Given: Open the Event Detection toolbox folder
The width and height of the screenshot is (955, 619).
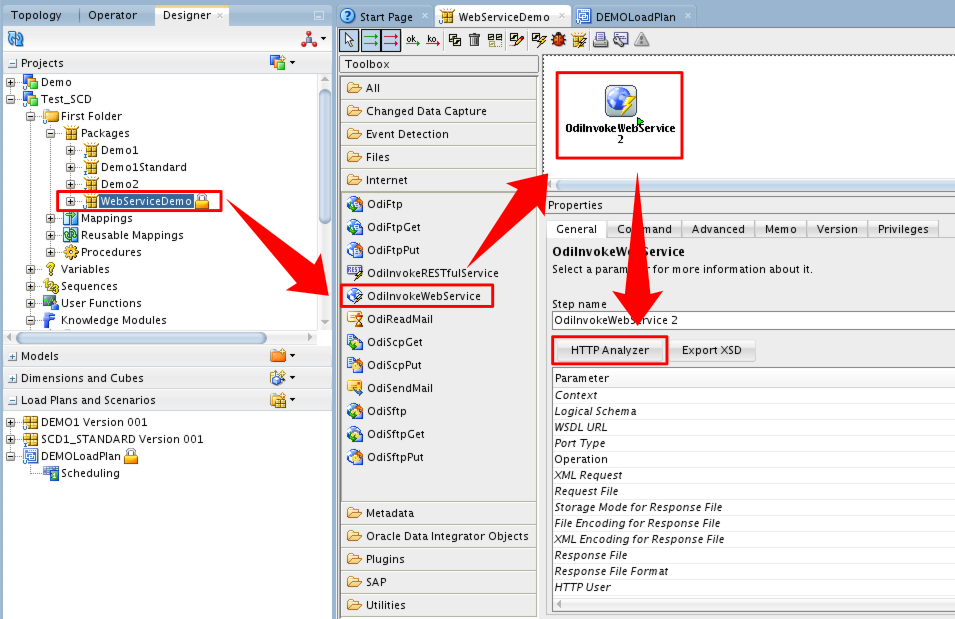Looking at the screenshot, I should [439, 134].
